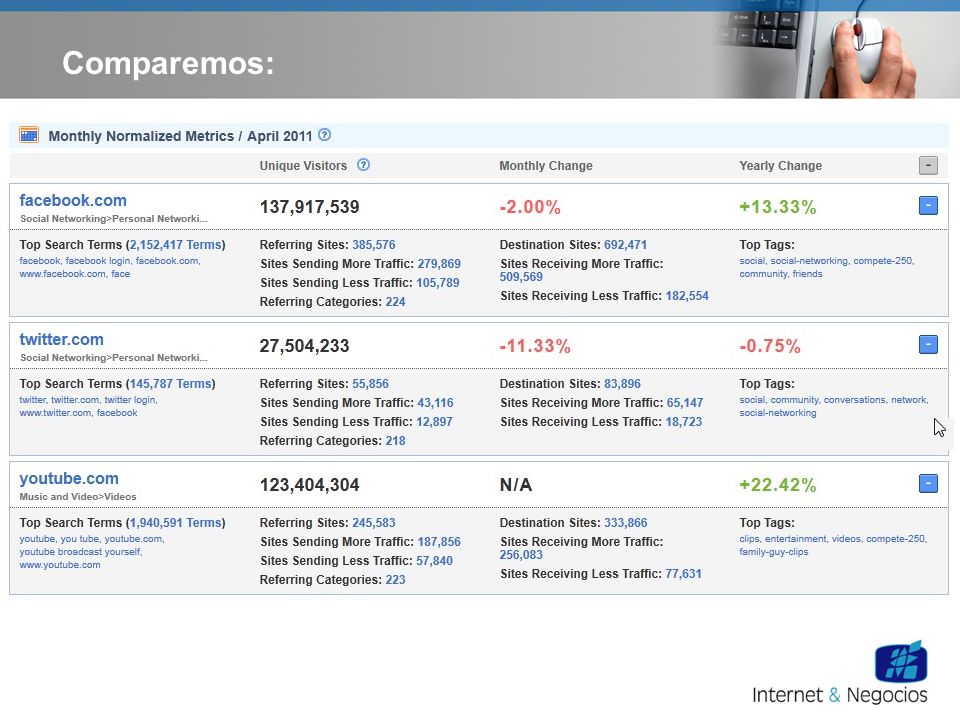Open youtube Sites Sending More Traffic 187,856
This screenshot has width=960, height=720.
tap(439, 542)
